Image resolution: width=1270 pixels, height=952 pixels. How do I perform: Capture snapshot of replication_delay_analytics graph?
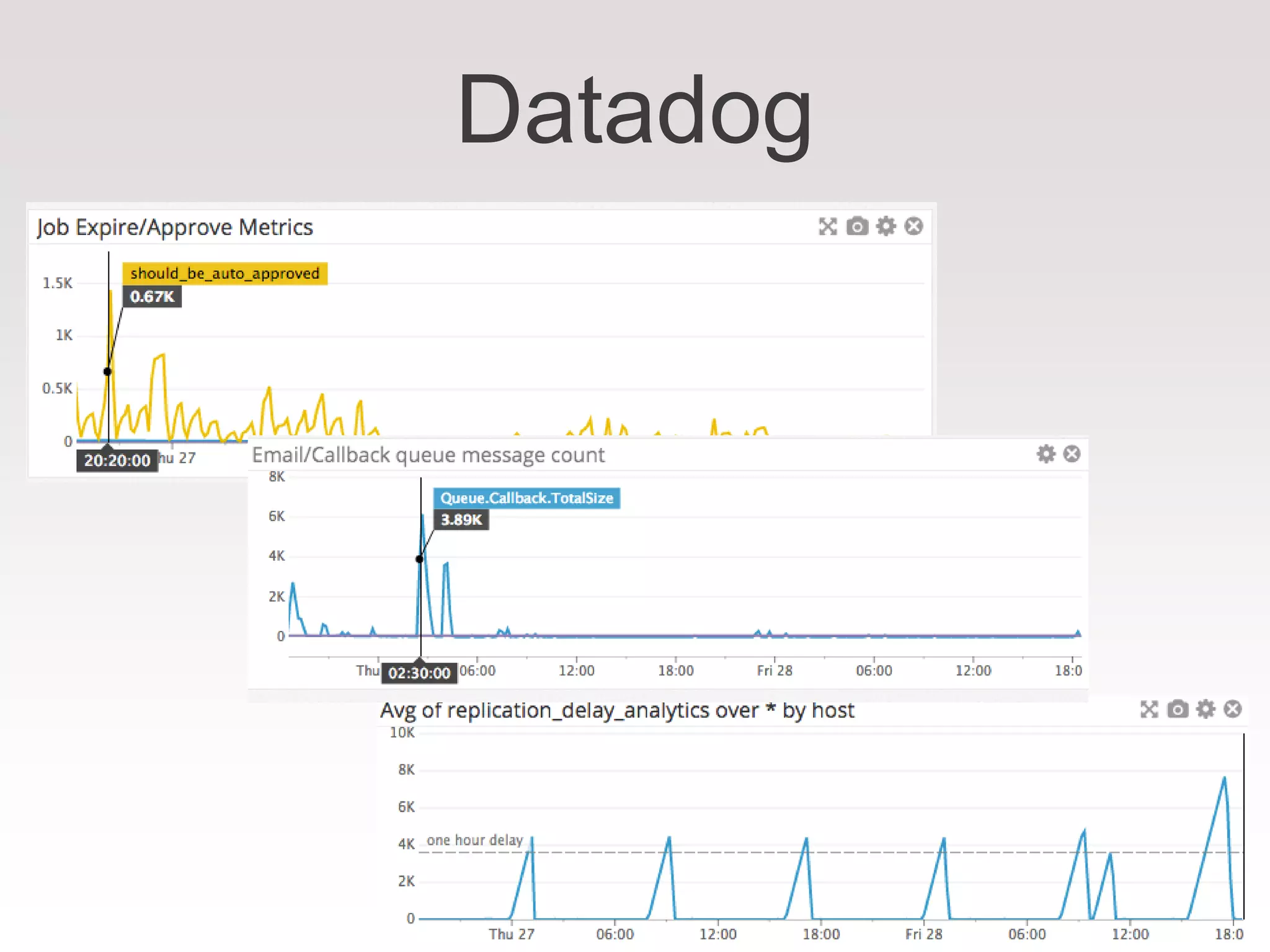pyautogui.click(x=1178, y=709)
